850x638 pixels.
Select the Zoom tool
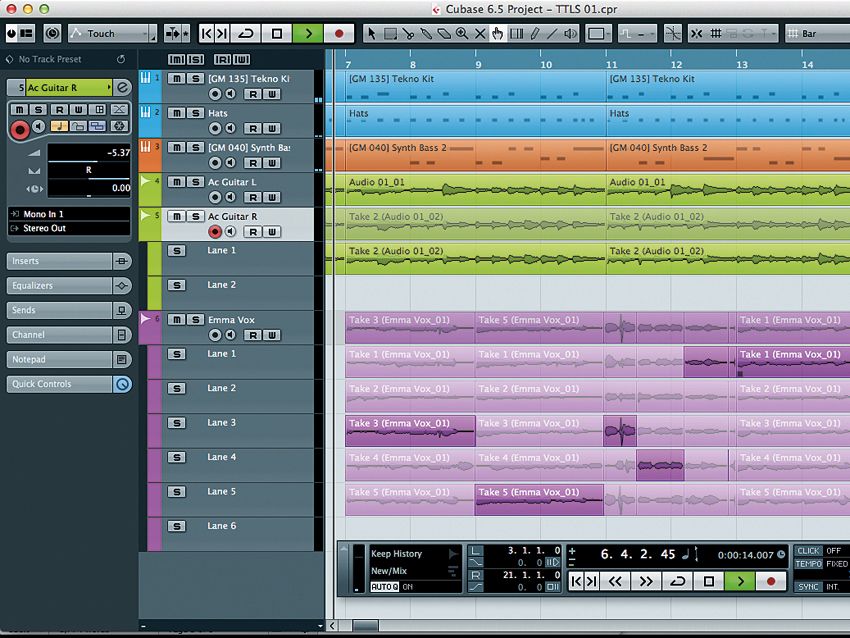462,32
